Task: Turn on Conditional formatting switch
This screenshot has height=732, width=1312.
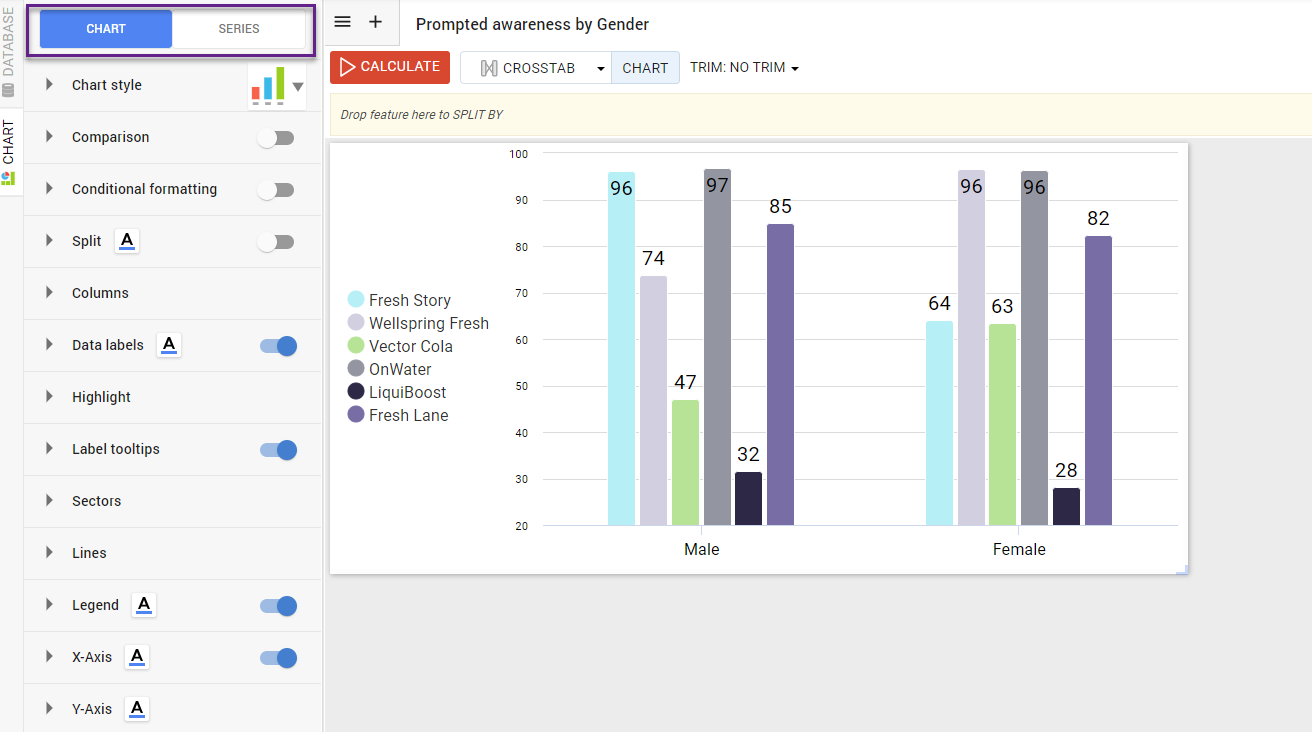Action: click(x=276, y=190)
